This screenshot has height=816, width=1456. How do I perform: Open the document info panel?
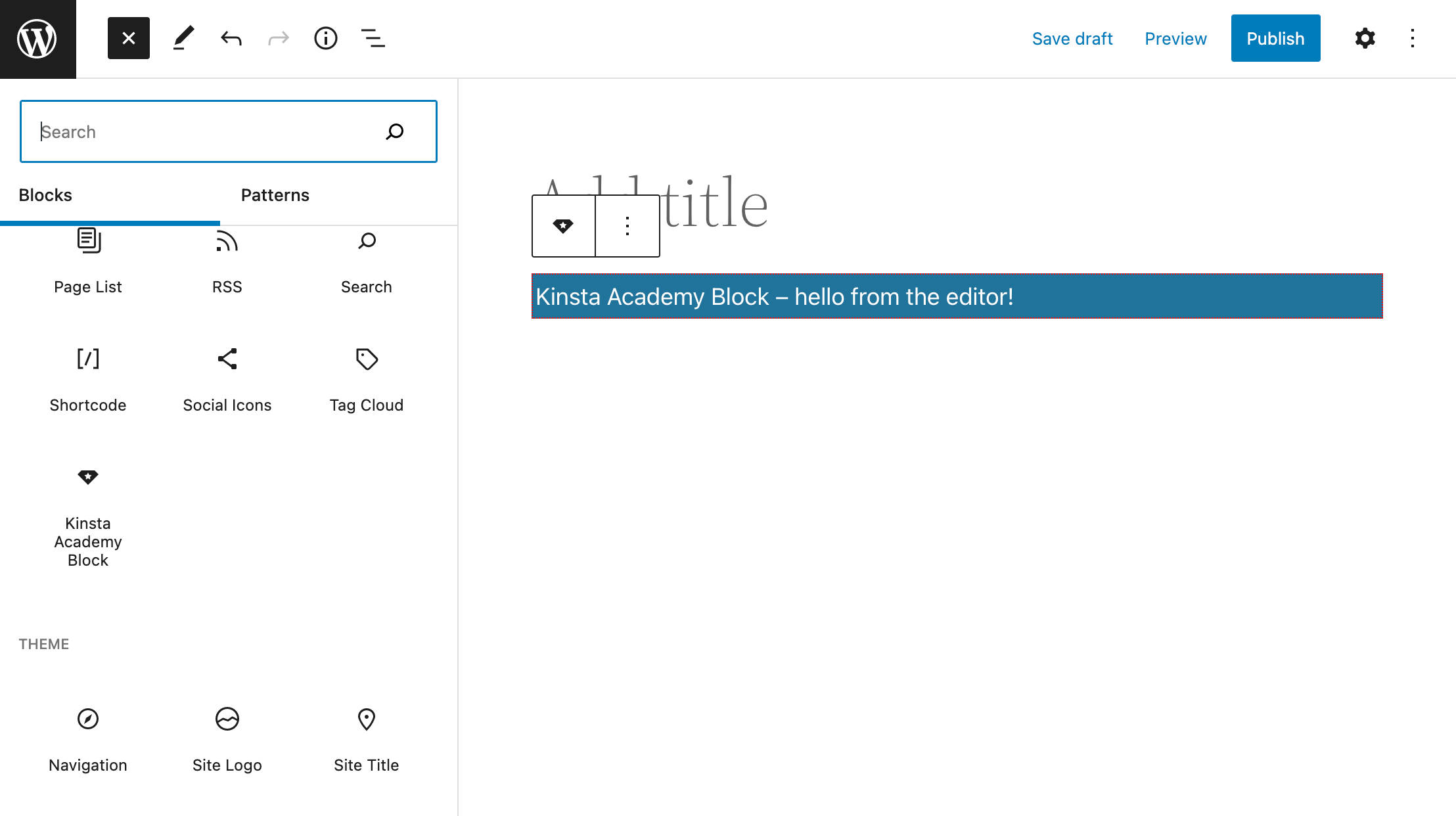[x=325, y=38]
